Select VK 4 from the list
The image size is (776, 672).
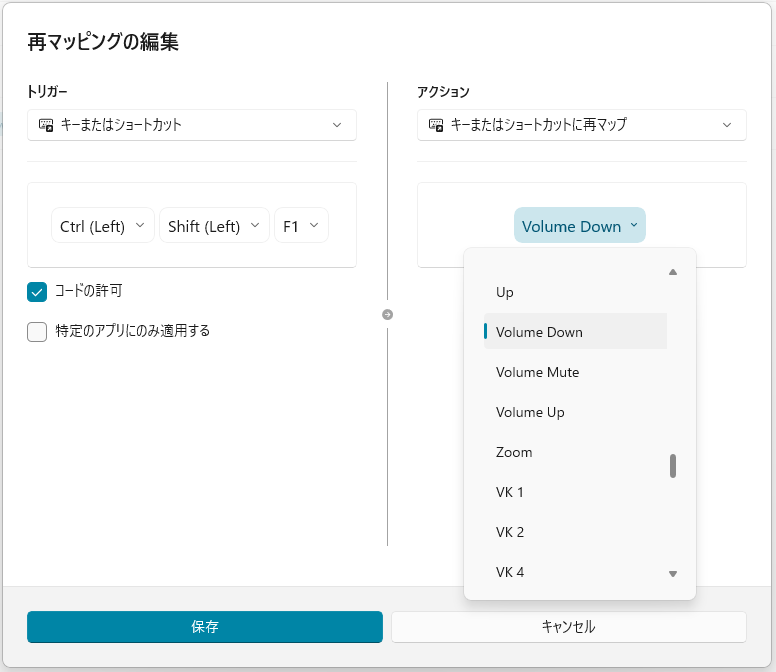(575, 572)
